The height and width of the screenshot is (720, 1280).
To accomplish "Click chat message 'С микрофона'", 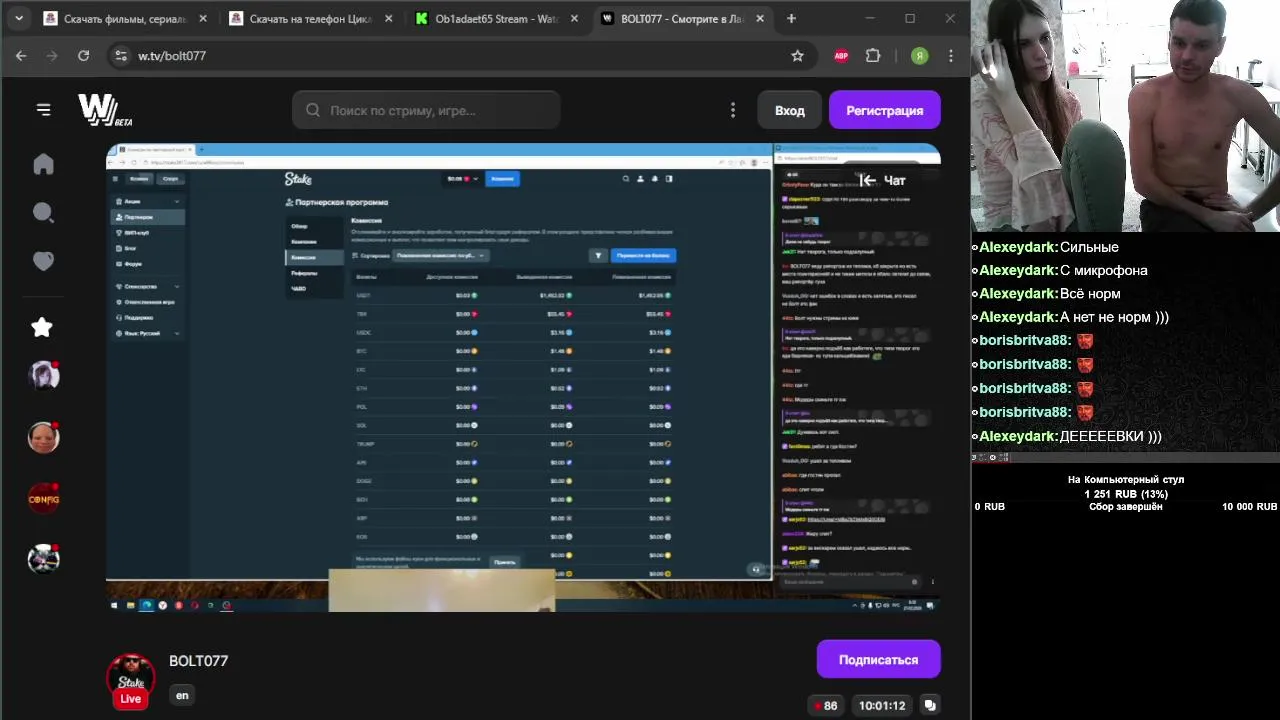I will [1103, 270].
